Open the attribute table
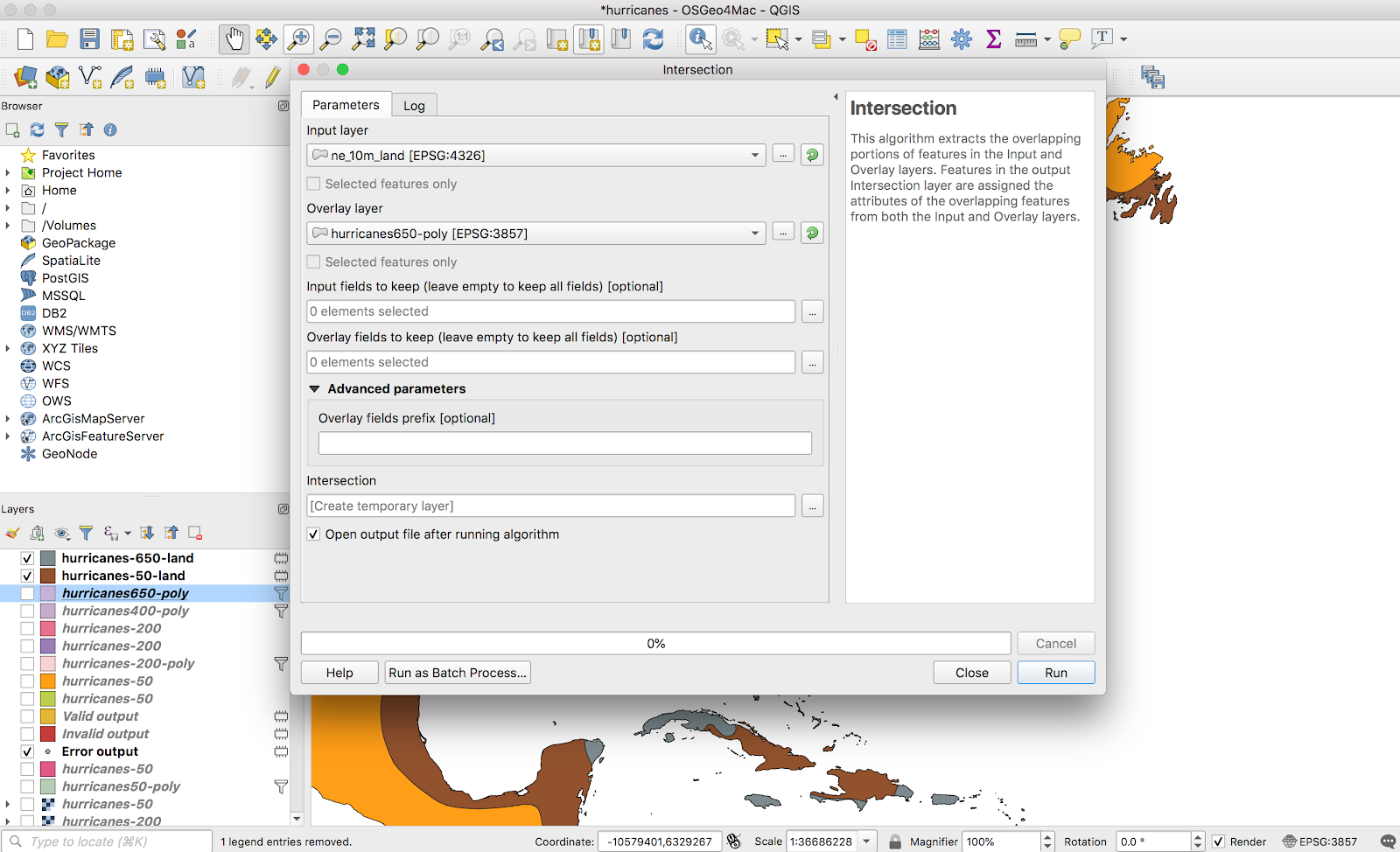The width and height of the screenshot is (1400, 852). 897,39
